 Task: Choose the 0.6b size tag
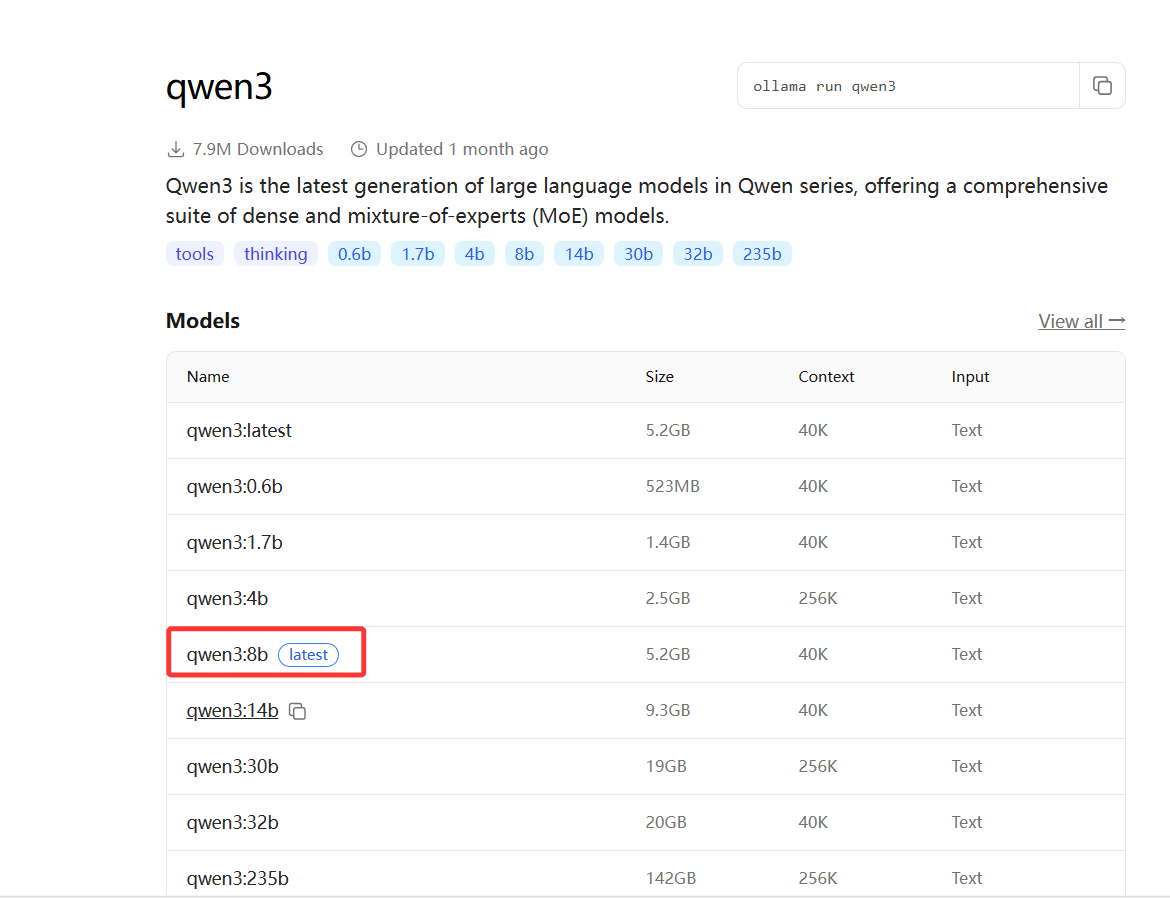354,254
